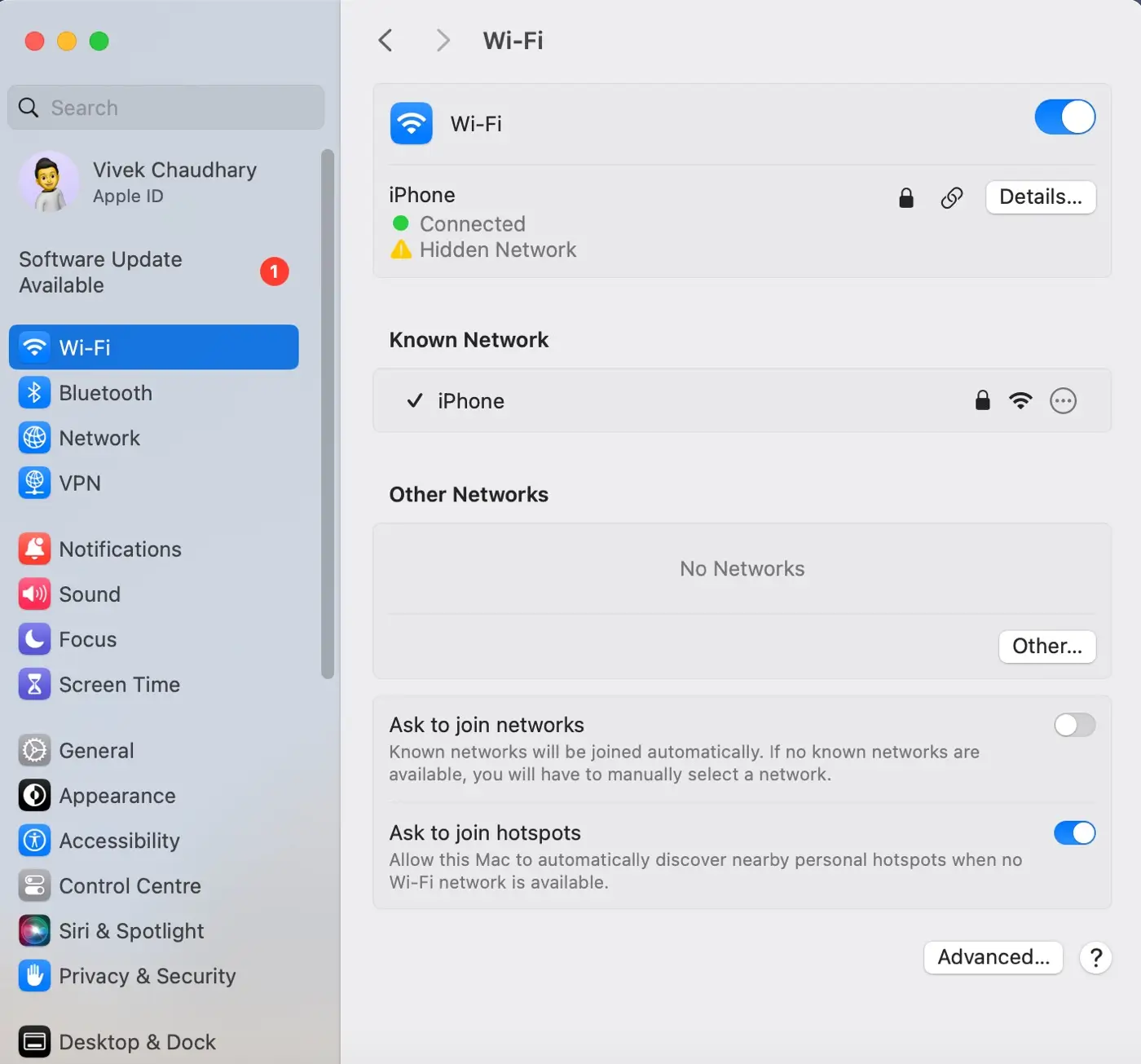
Task: Click the signal strength icon in Known Network
Action: click(1020, 400)
